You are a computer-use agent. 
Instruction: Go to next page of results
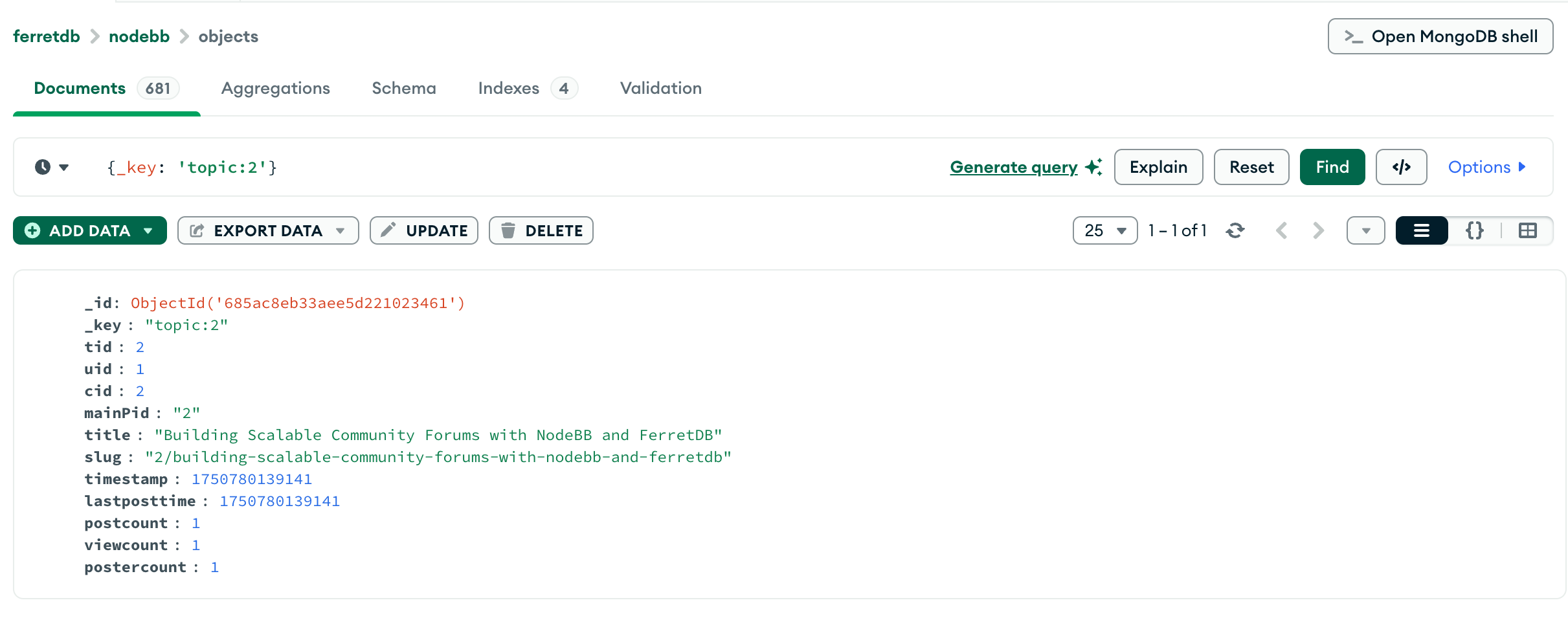coord(1317,230)
